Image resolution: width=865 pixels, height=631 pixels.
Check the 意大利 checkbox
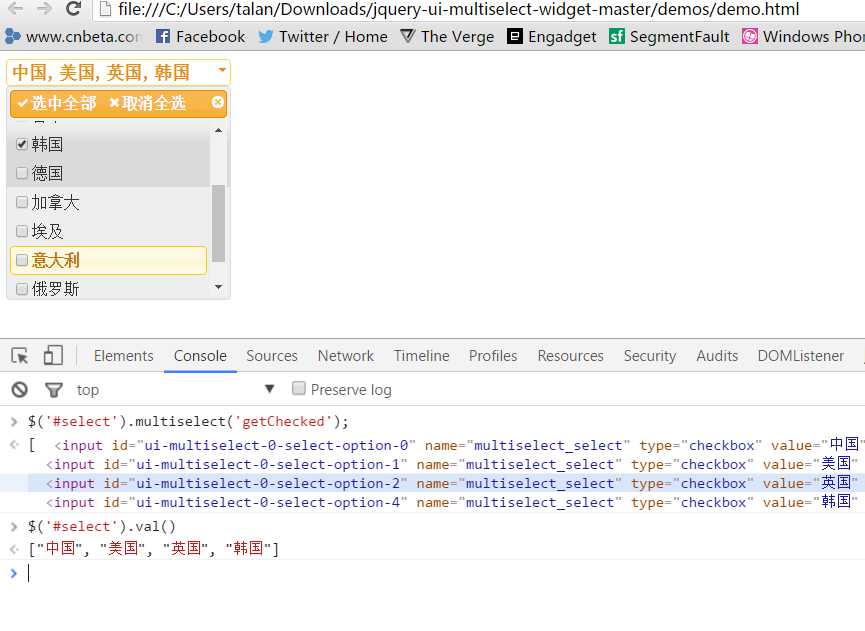point(22,260)
